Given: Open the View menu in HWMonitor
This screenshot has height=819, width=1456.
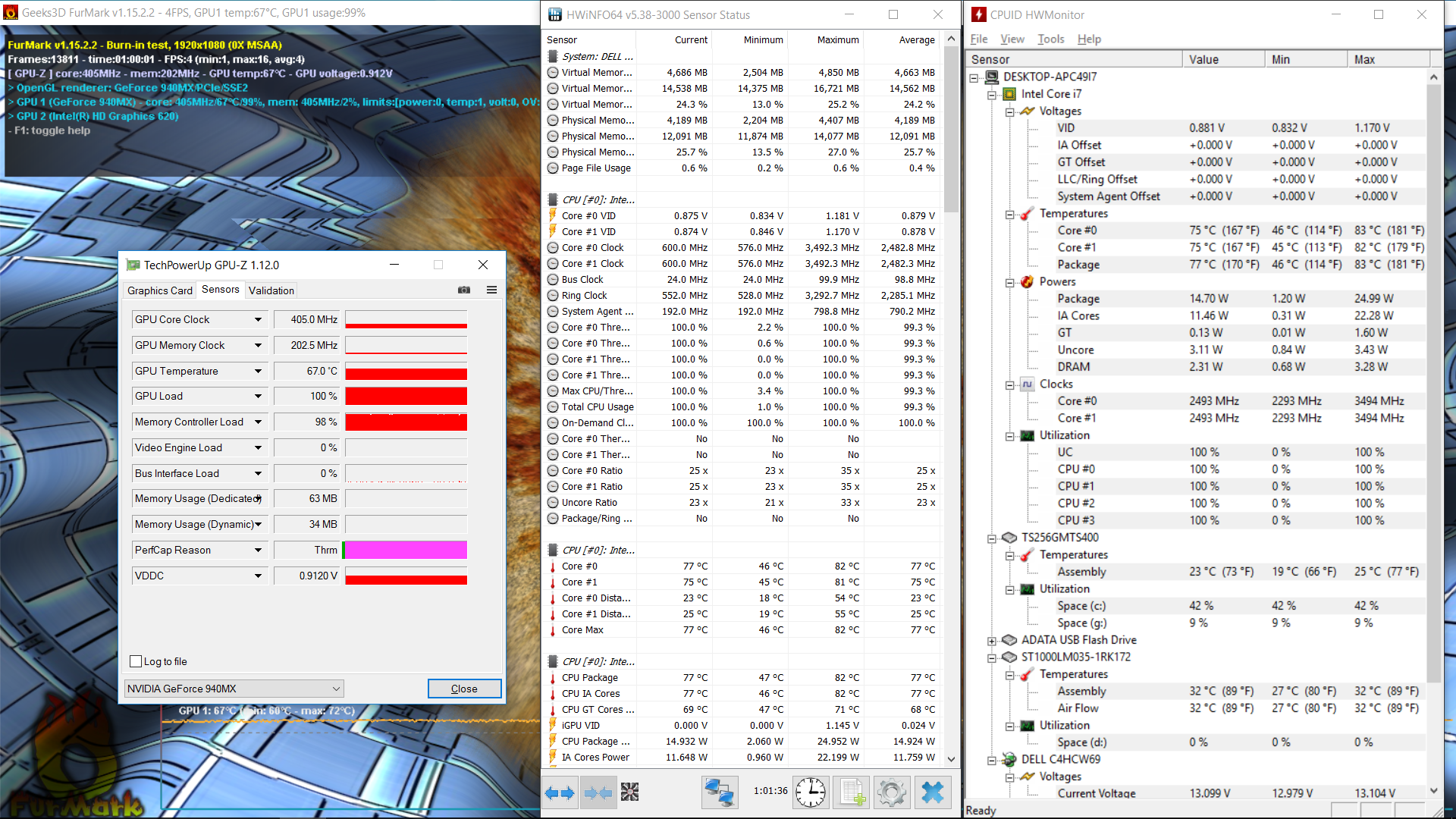Looking at the screenshot, I should coord(1012,39).
